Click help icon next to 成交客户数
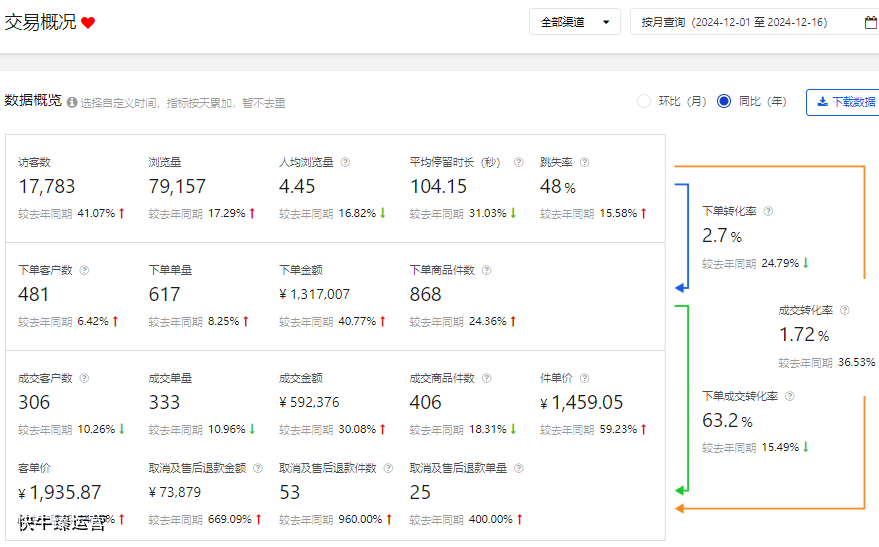The image size is (879, 547). [84, 378]
